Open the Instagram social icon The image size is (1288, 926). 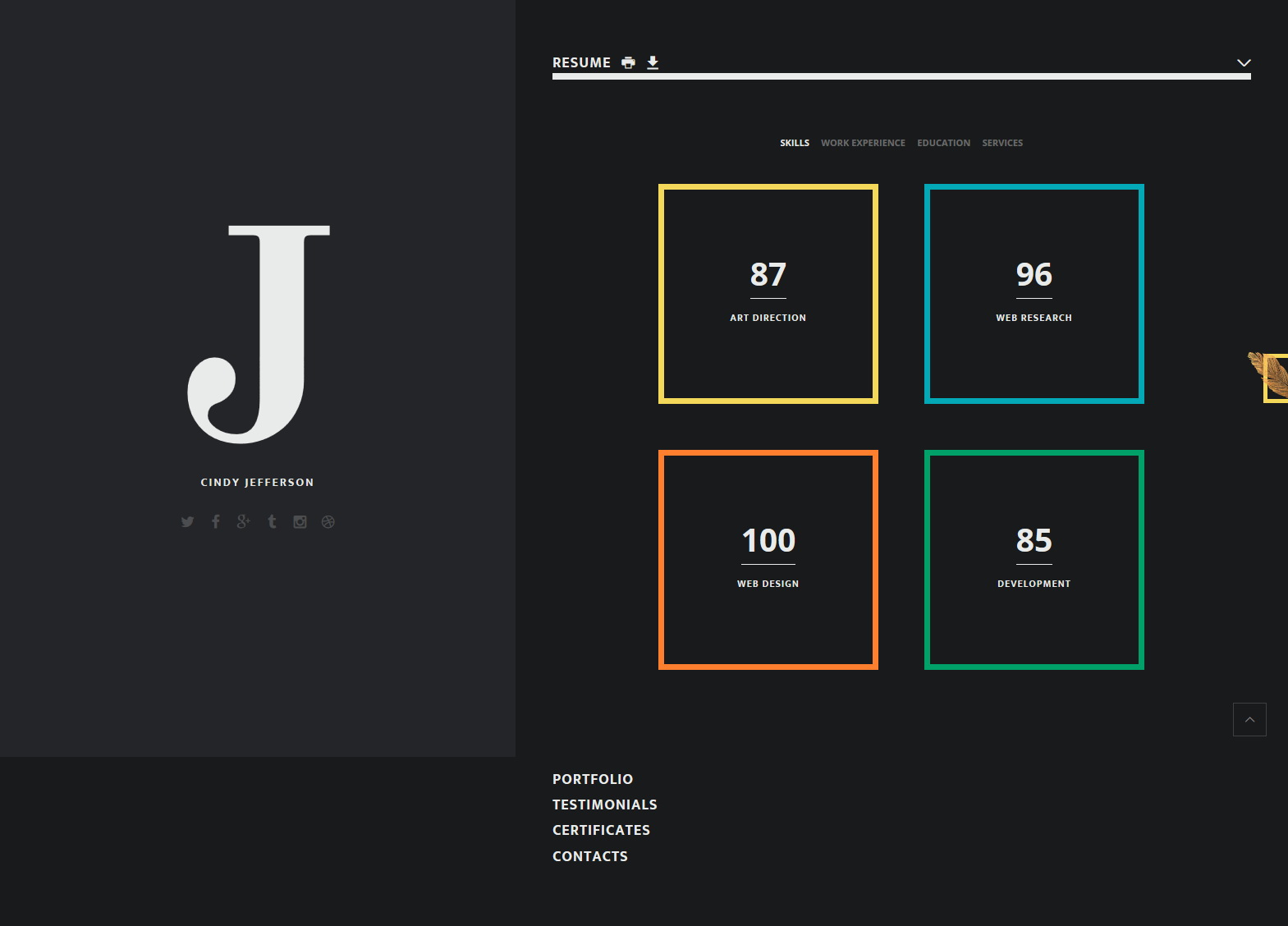pos(300,521)
